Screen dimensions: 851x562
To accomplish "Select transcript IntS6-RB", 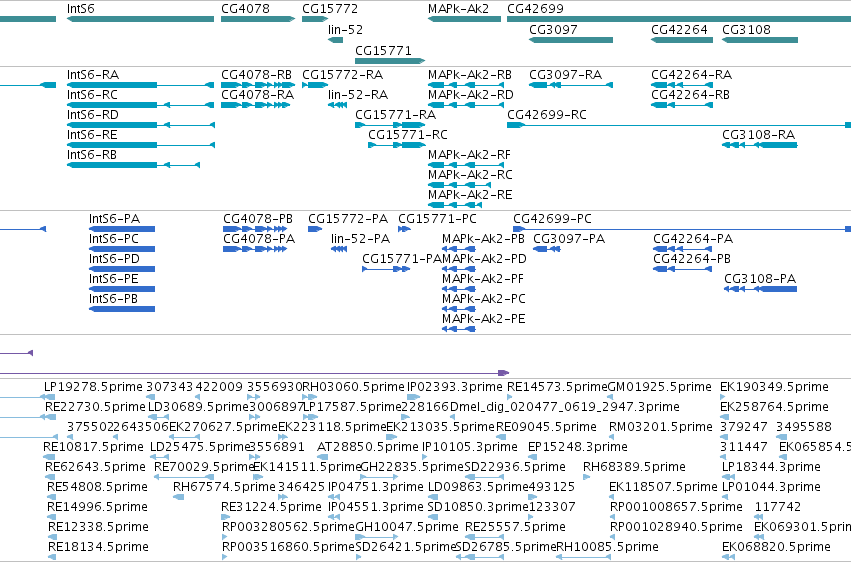I will (92, 155).
